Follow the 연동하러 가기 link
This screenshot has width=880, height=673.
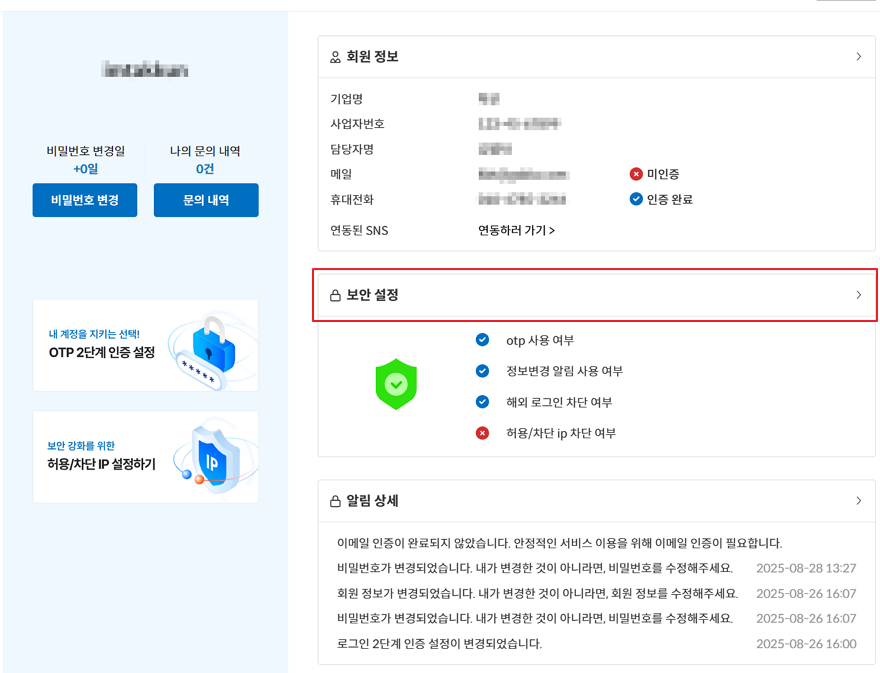[516, 230]
